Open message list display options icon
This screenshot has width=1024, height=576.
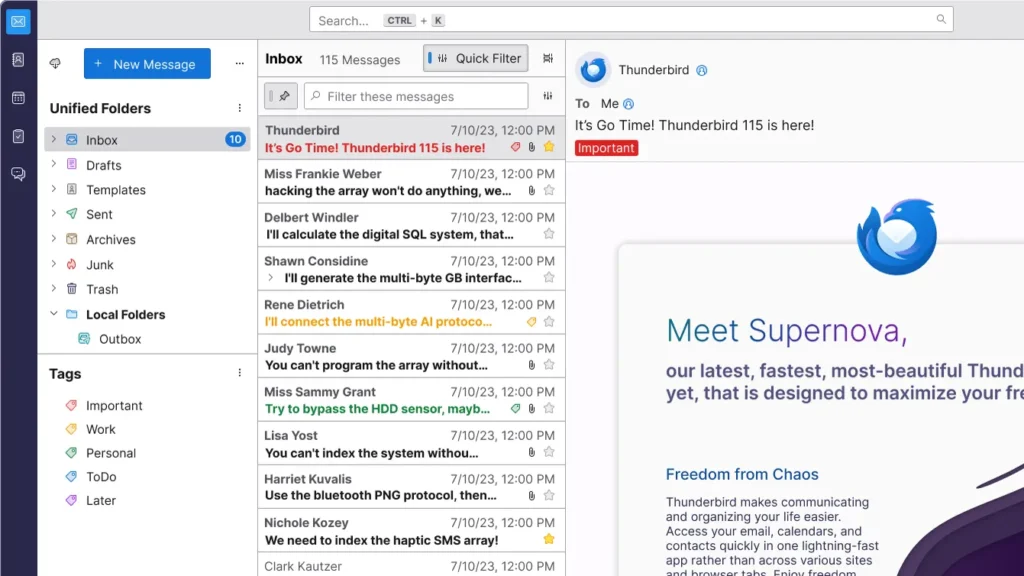548,59
